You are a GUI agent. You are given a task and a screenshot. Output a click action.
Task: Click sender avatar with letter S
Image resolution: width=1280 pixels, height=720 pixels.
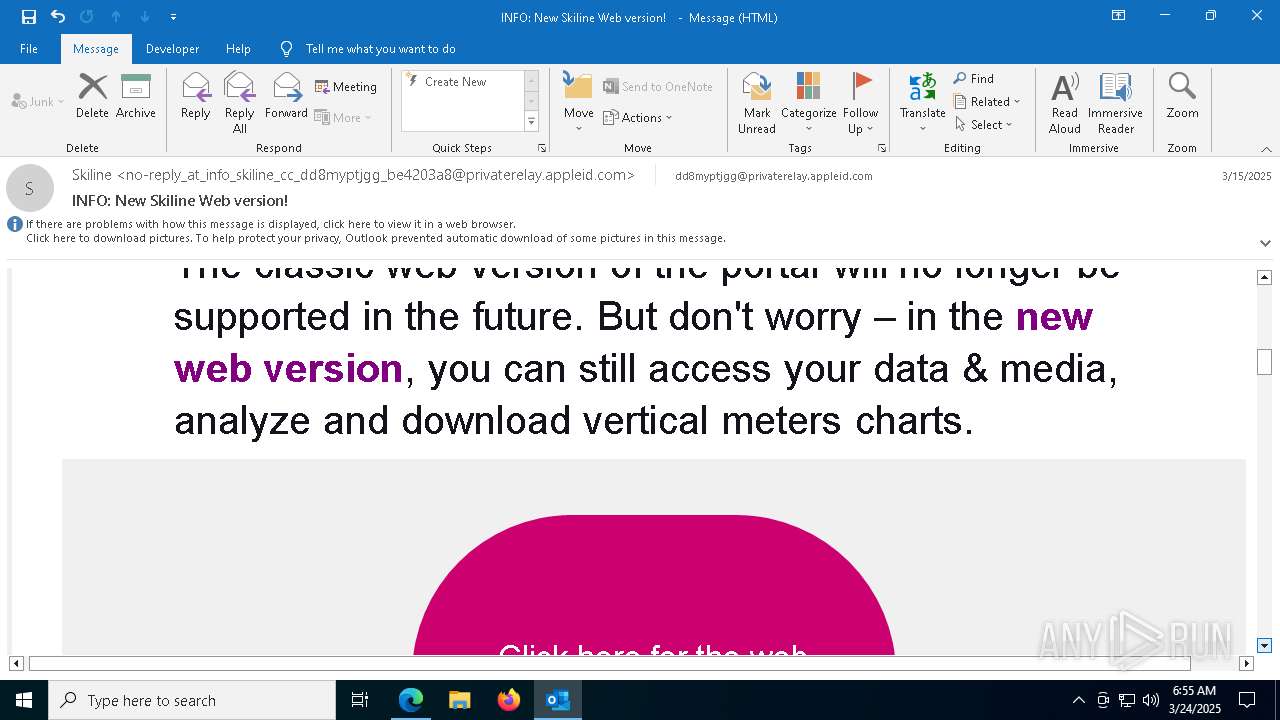tap(30, 188)
